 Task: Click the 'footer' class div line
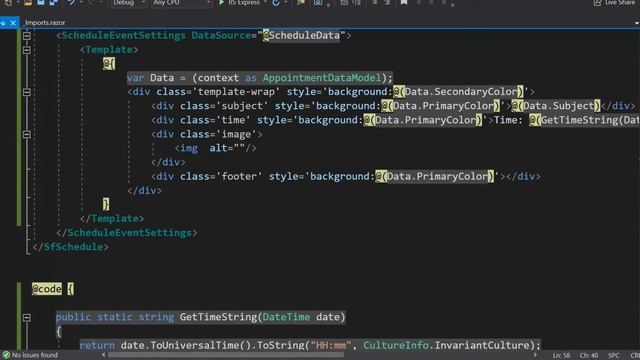(x=346, y=176)
